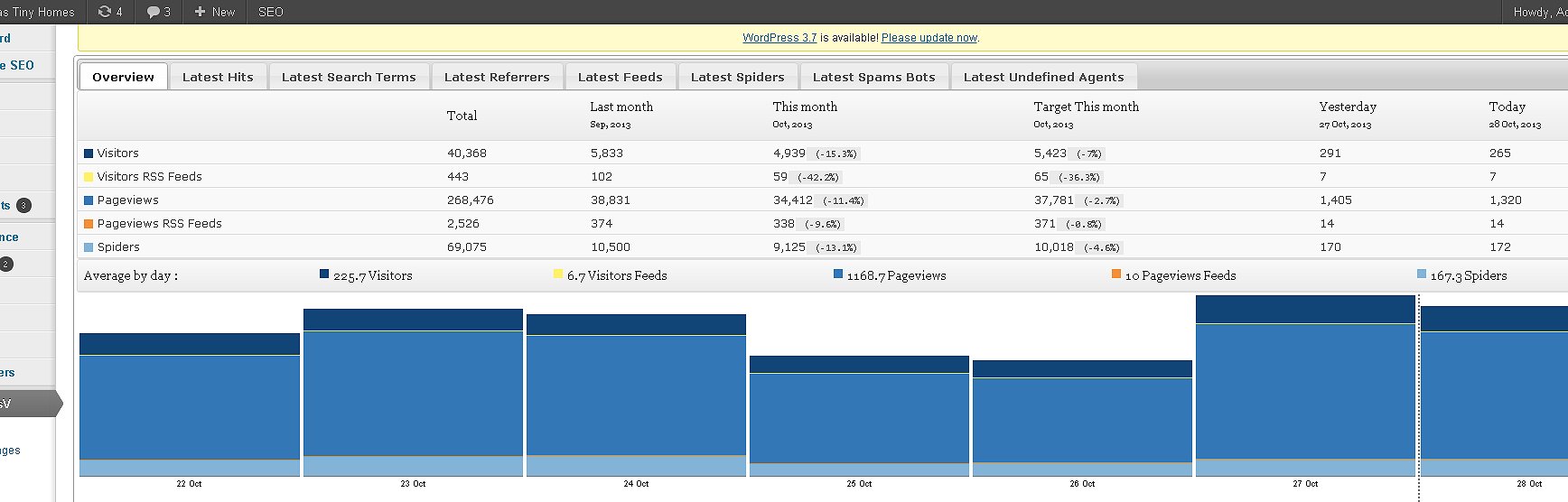Select the Overview tab
1568x502 pixels.
pyautogui.click(x=123, y=77)
